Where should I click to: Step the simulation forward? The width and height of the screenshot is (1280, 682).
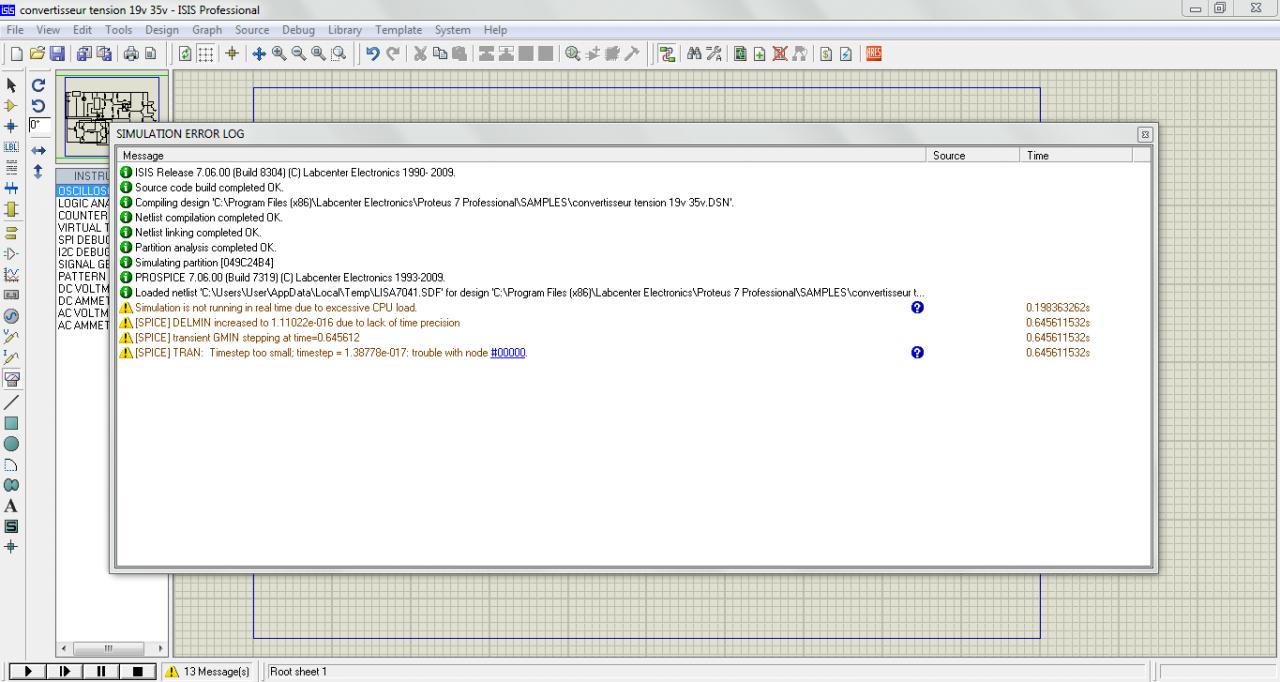(x=63, y=672)
